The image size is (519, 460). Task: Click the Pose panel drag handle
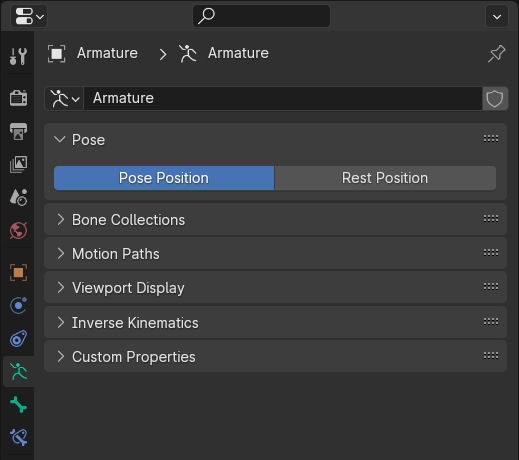point(491,139)
